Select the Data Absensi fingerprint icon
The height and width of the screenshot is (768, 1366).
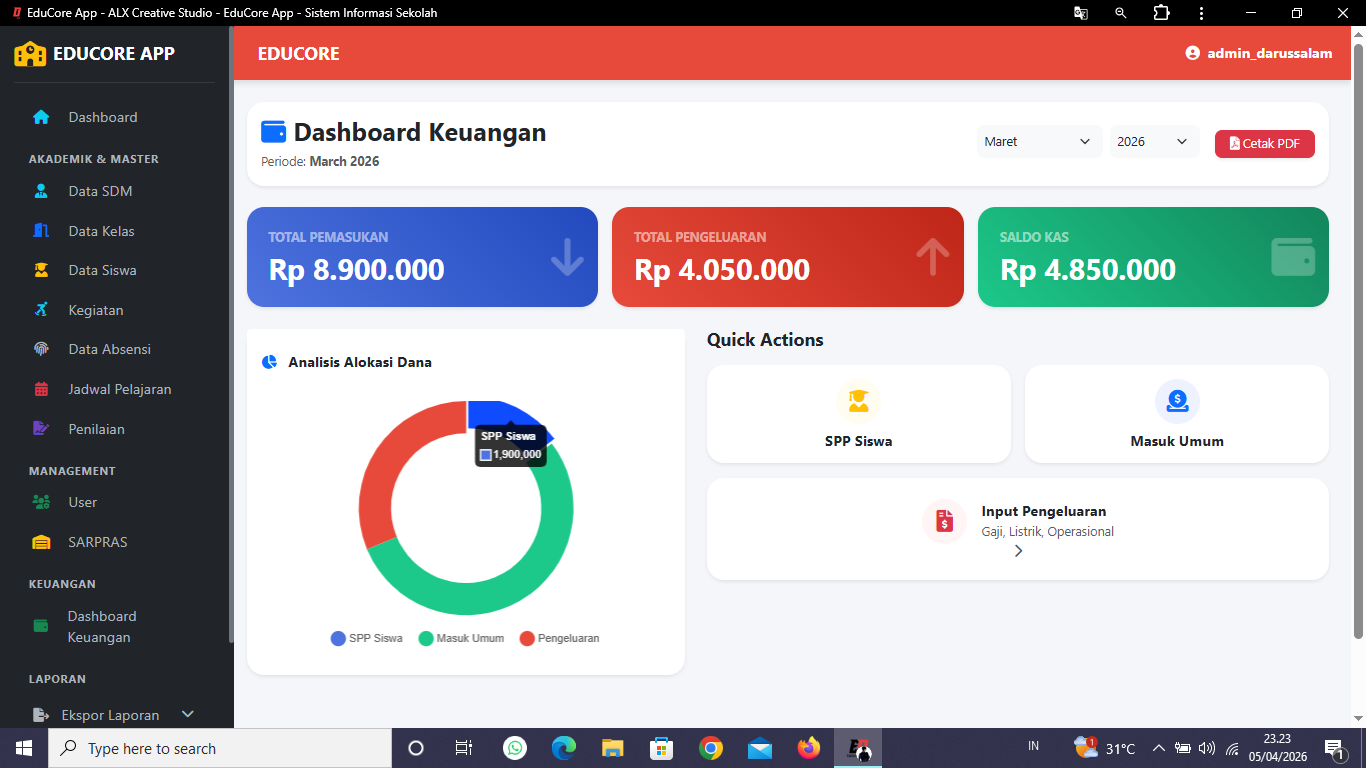coord(40,349)
